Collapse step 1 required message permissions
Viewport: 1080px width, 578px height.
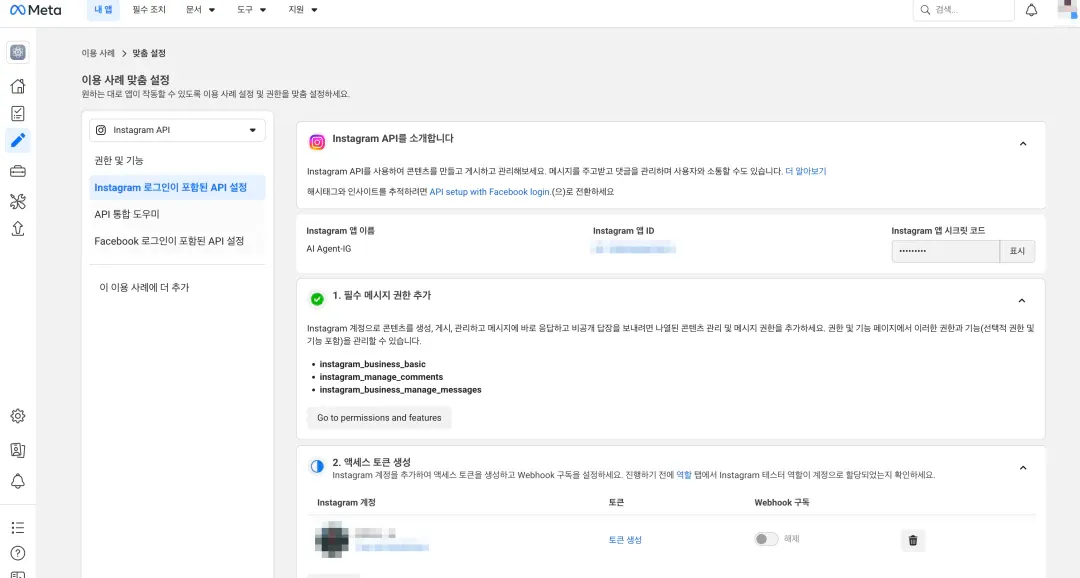1021,301
